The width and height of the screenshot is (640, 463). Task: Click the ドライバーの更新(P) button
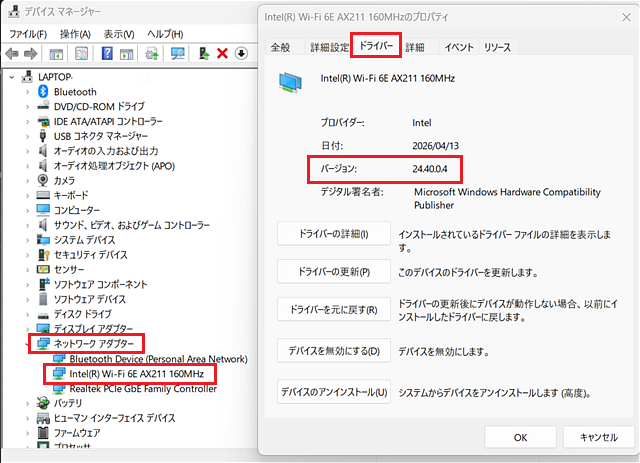[x=334, y=272]
